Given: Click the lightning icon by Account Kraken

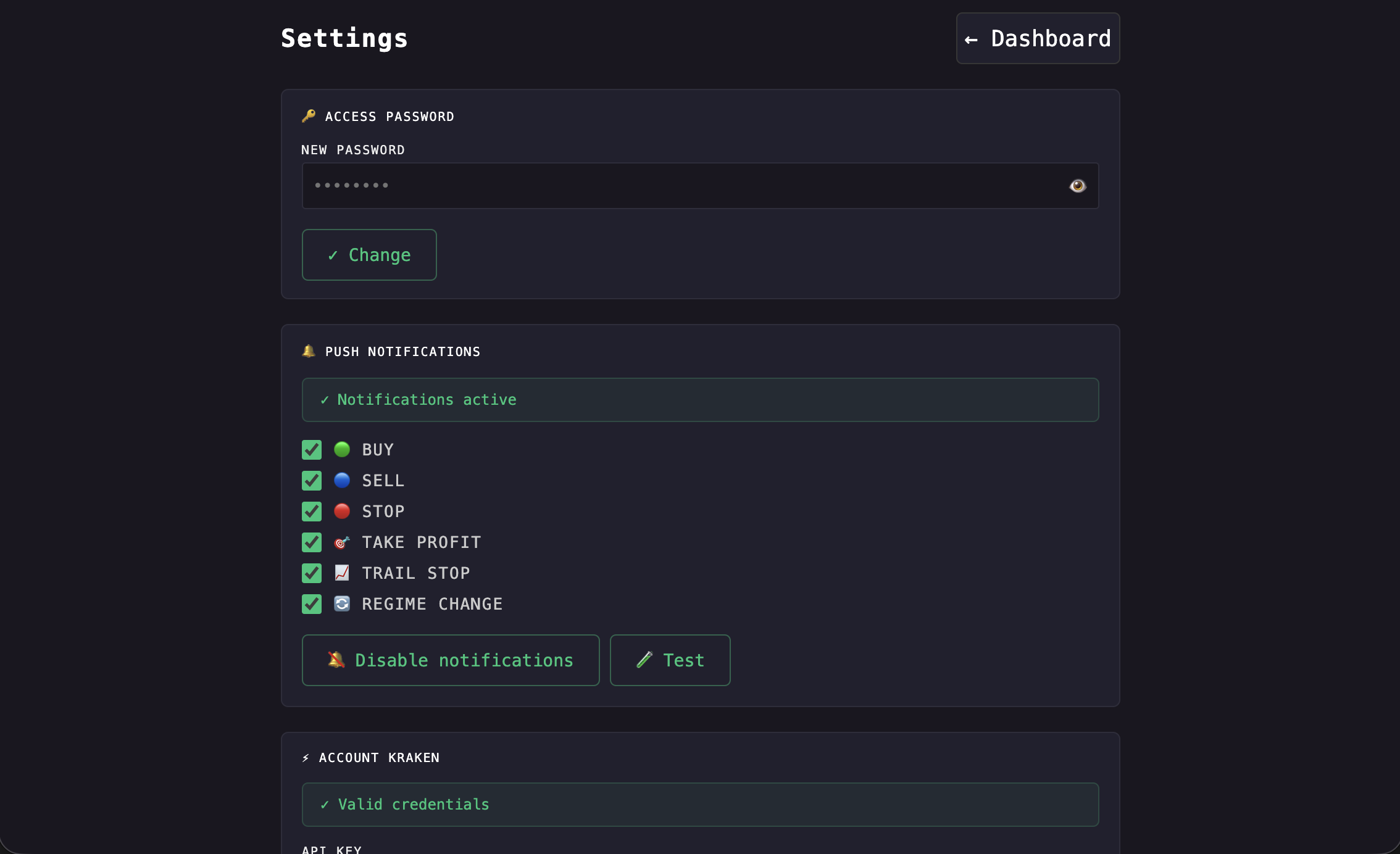Looking at the screenshot, I should 306,758.
